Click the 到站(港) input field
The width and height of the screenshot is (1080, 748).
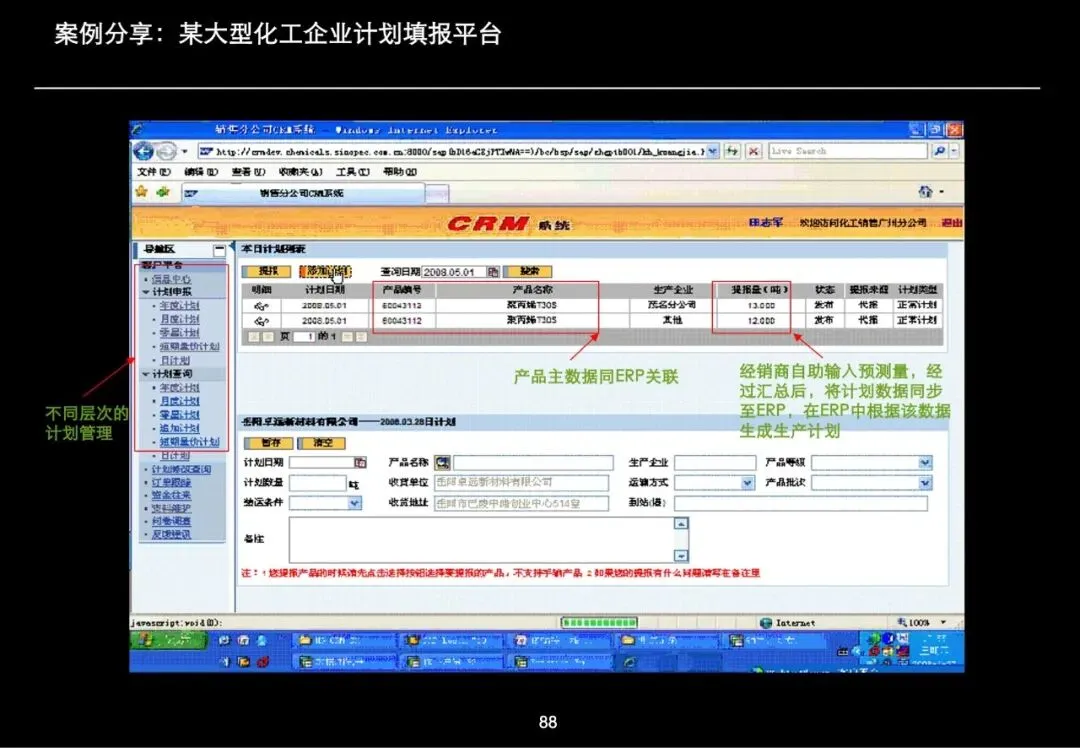pos(800,503)
